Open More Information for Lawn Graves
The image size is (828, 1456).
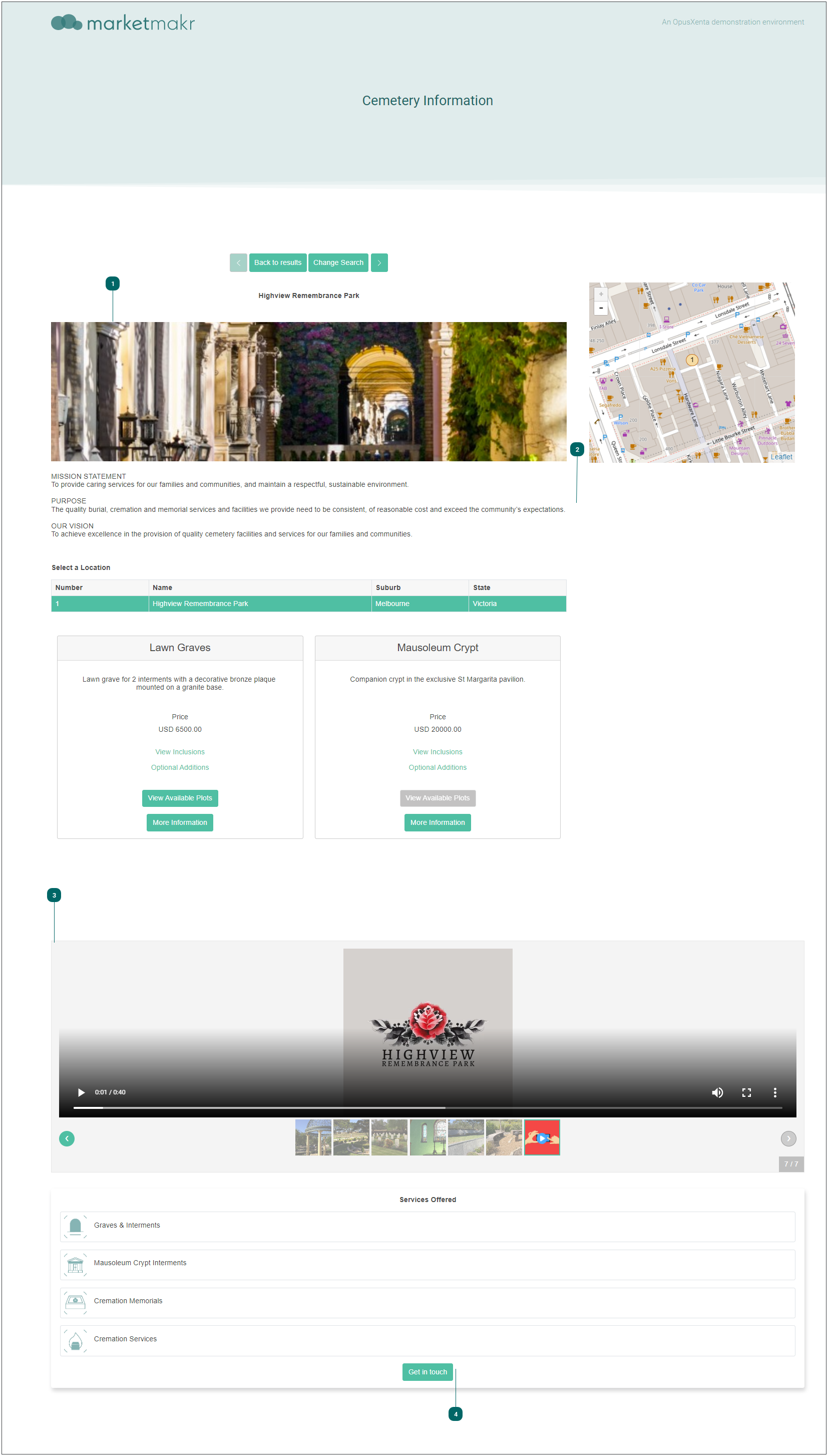point(180,823)
